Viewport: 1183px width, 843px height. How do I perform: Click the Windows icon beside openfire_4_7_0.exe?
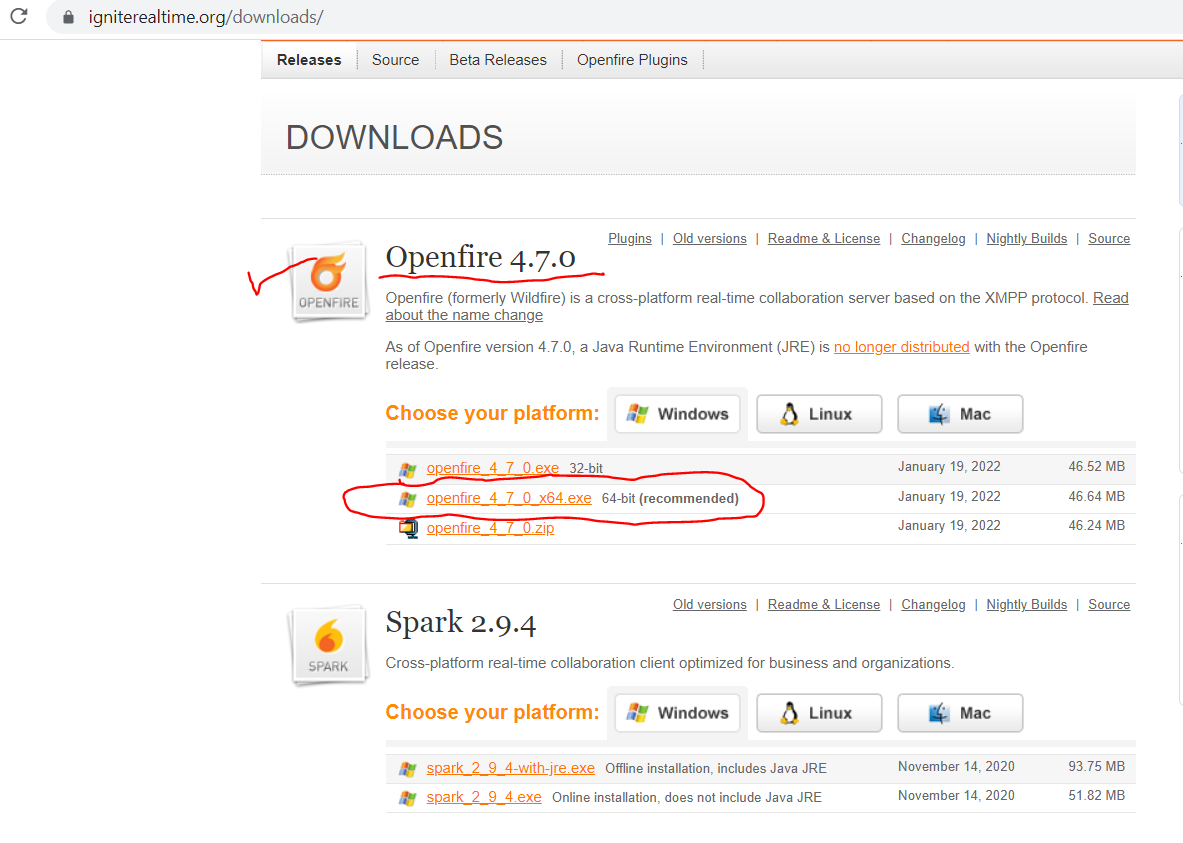coord(408,469)
